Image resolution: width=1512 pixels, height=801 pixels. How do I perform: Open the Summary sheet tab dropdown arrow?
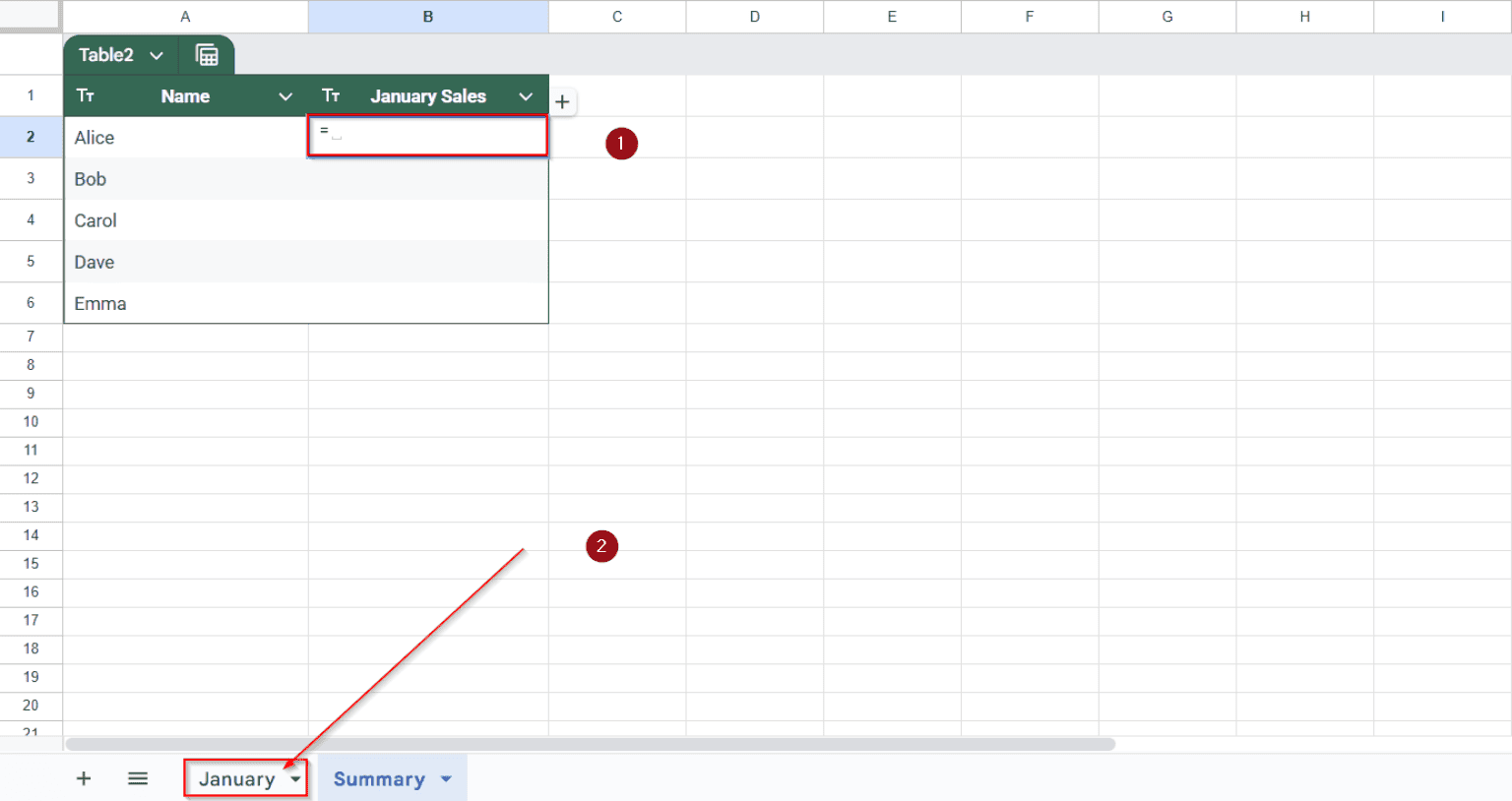click(442, 777)
